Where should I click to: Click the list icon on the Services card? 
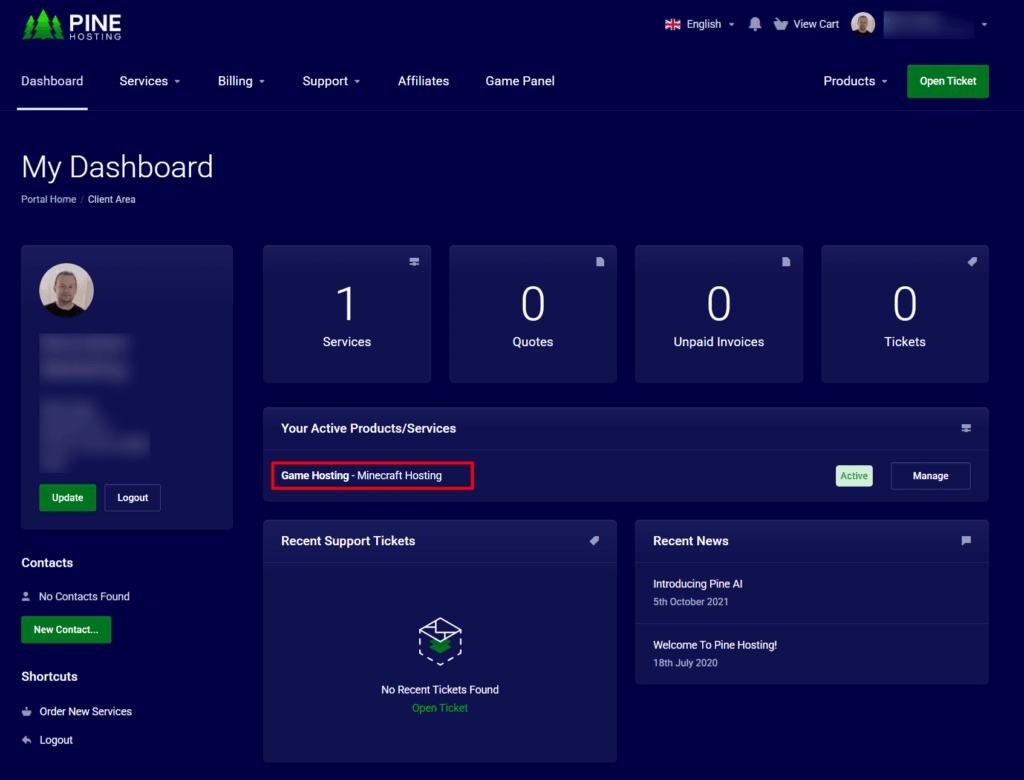pos(414,261)
